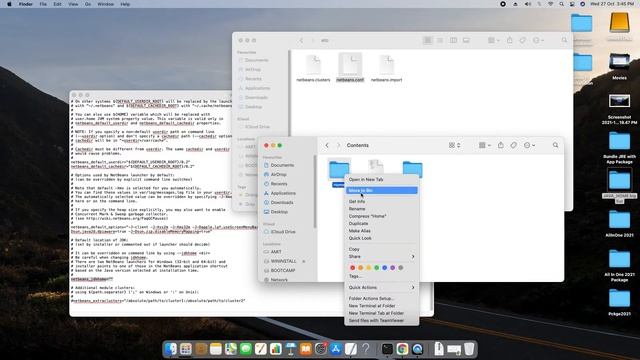Open the Action (more) dropdown in Contents window

pyautogui.click(x=529, y=145)
